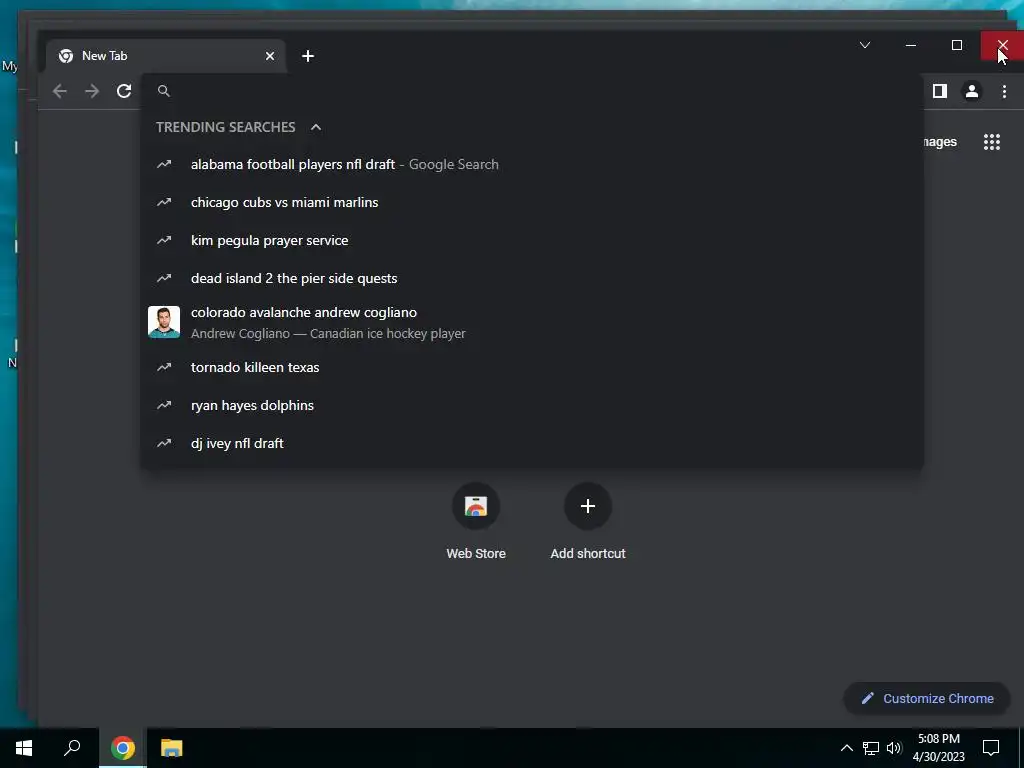Select chicago cubs vs miami marlins suggestion
Image resolution: width=1024 pixels, height=768 pixels.
[532, 202]
